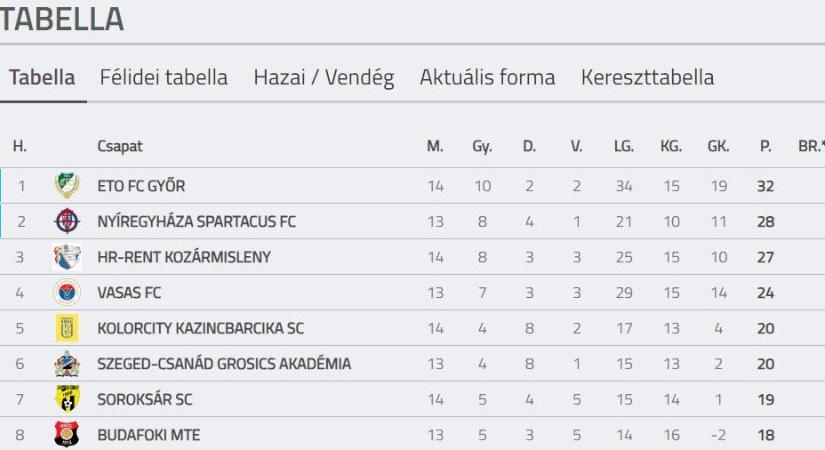
Task: Open the Kereszttabella tab
Action: tap(647, 77)
